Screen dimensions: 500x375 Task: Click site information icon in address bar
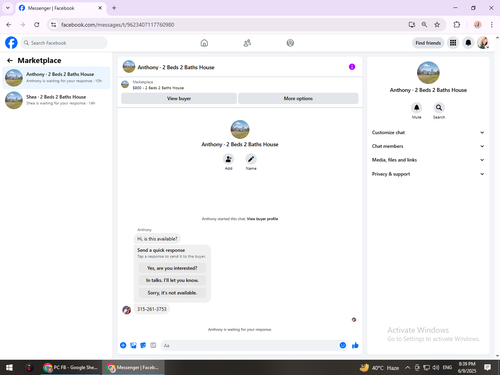[53, 25]
